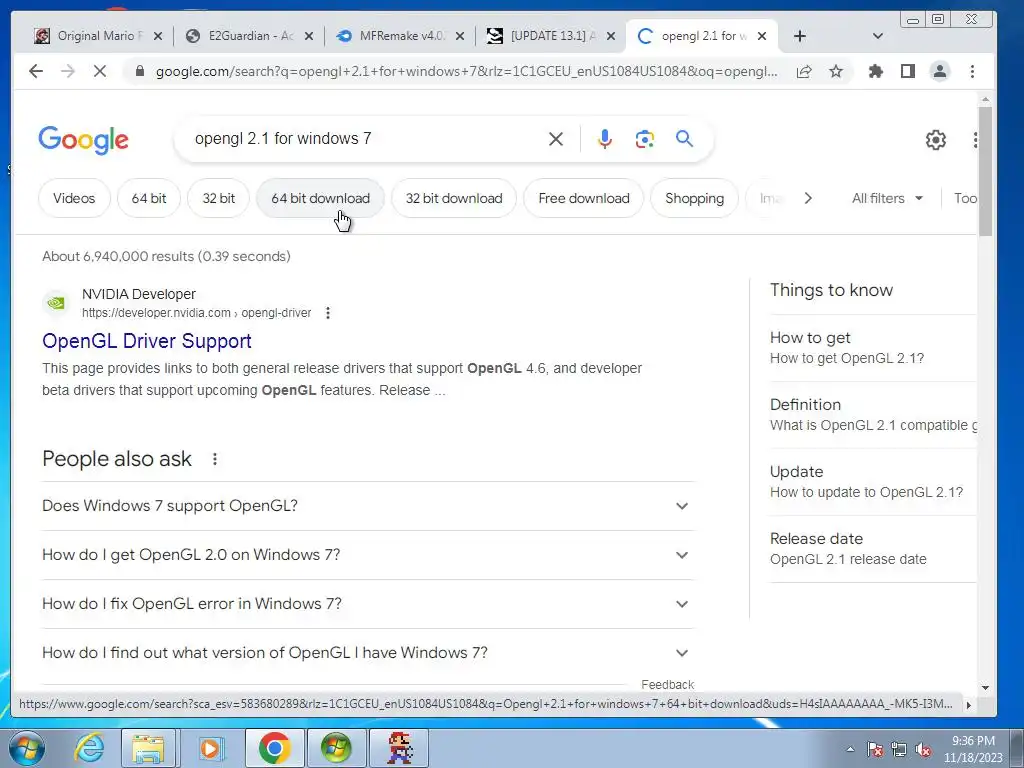Close the E2Guardian tab
Screen dimensions: 1024x768
click(x=309, y=37)
